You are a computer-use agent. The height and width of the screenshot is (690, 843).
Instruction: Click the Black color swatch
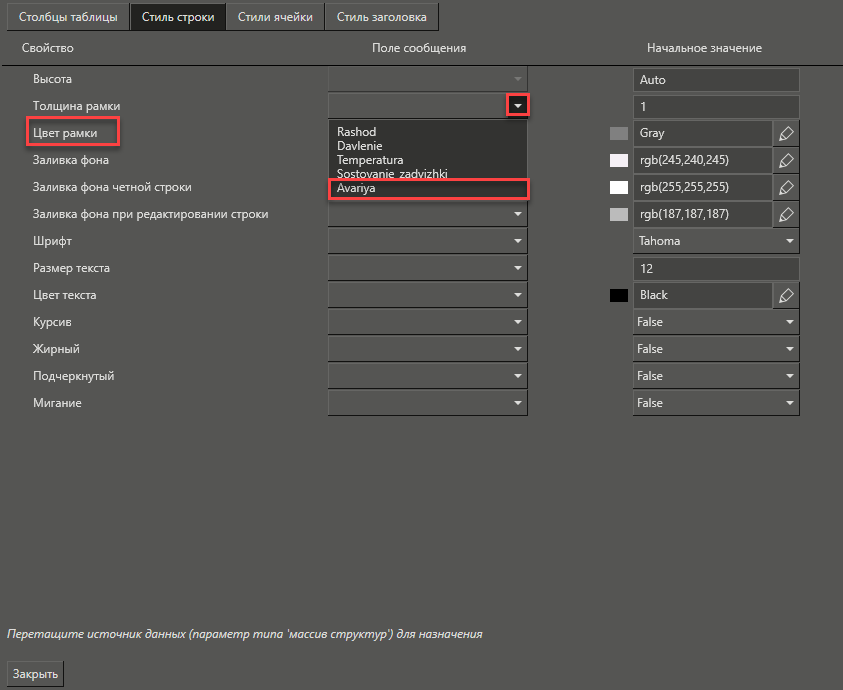[x=618, y=295]
